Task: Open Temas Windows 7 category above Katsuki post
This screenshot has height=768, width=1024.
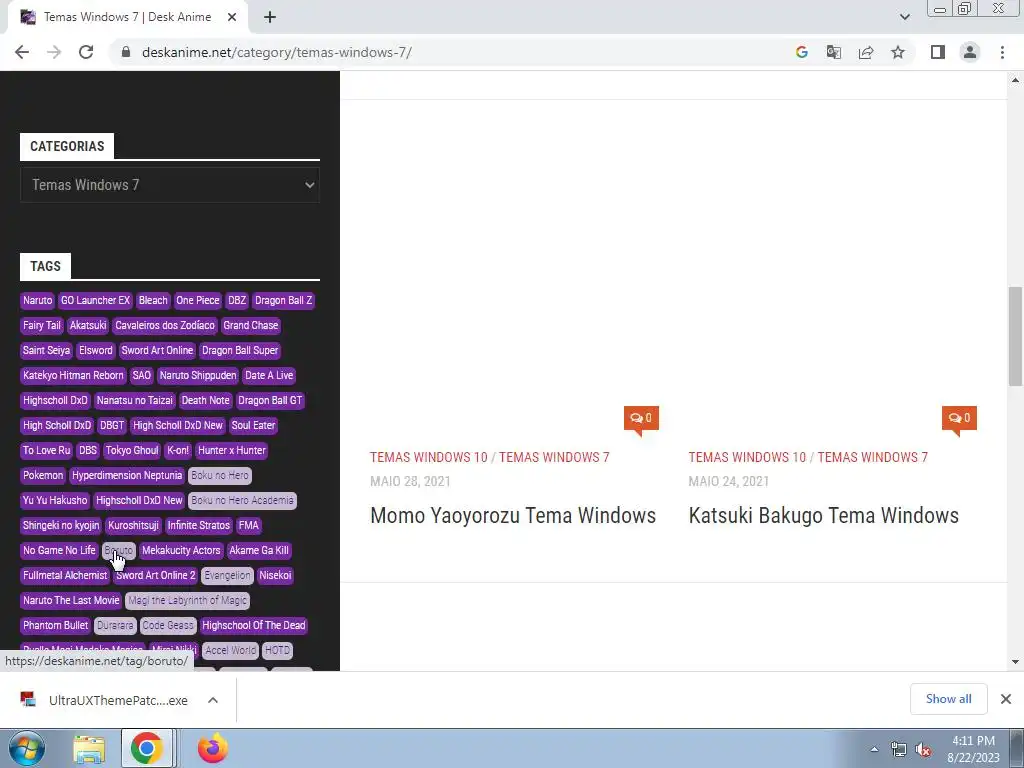Action: [872, 457]
